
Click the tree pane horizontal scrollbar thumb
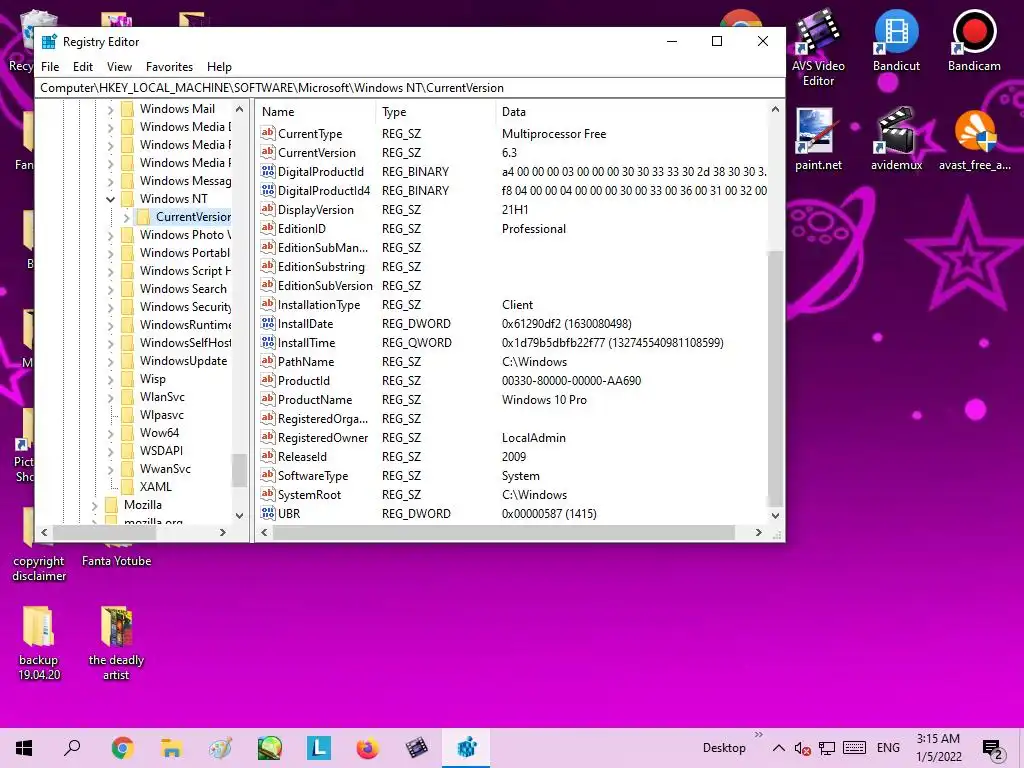[x=104, y=532]
